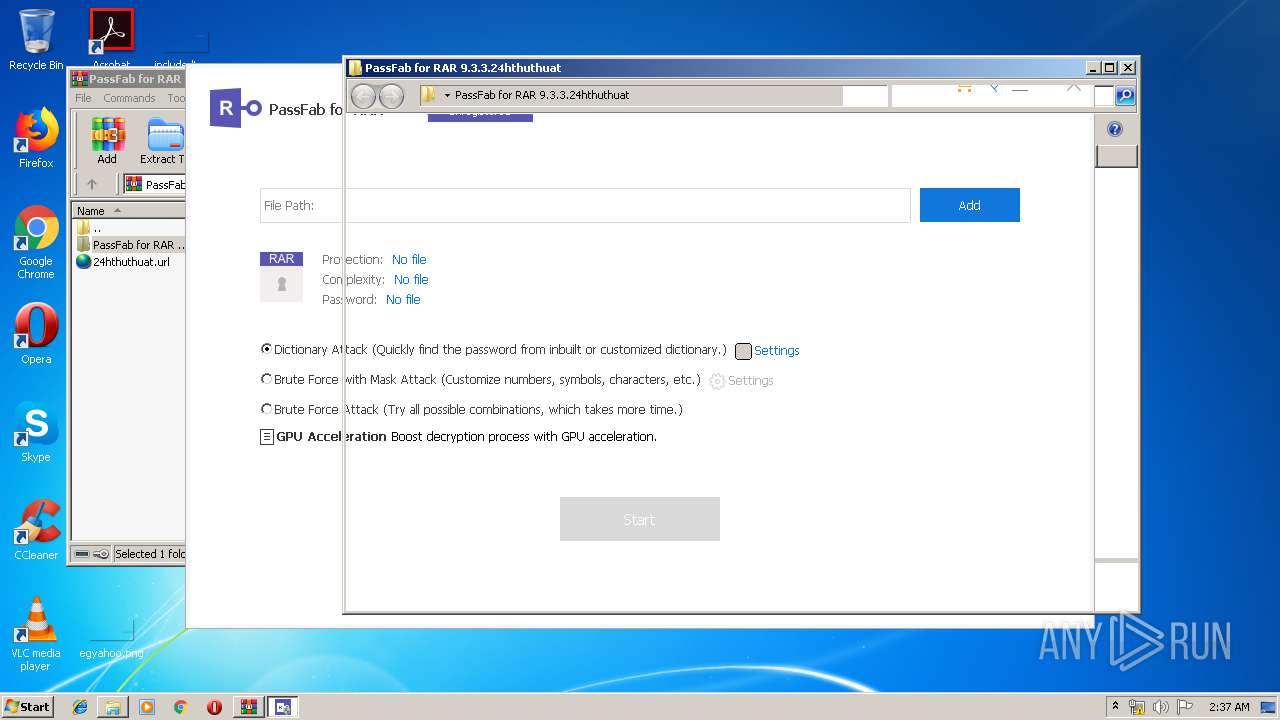Open Opera desktop shortcut
This screenshot has height=720, width=1280.
point(36,334)
